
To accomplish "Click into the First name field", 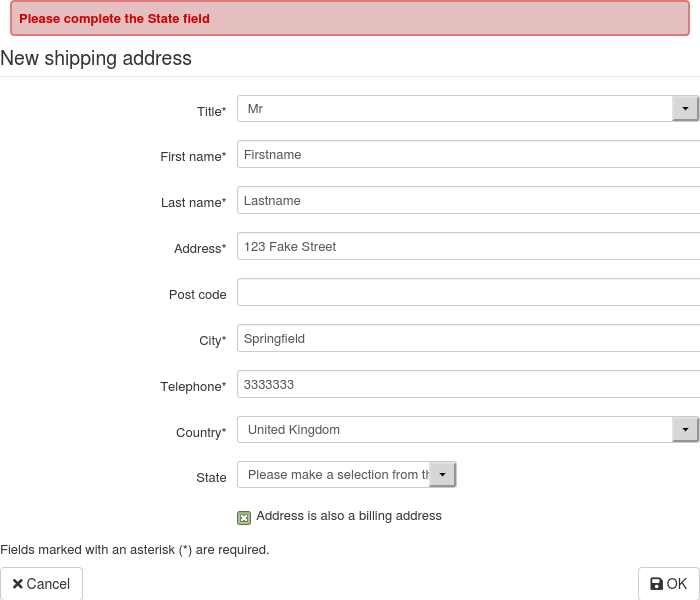I will [468, 155].
